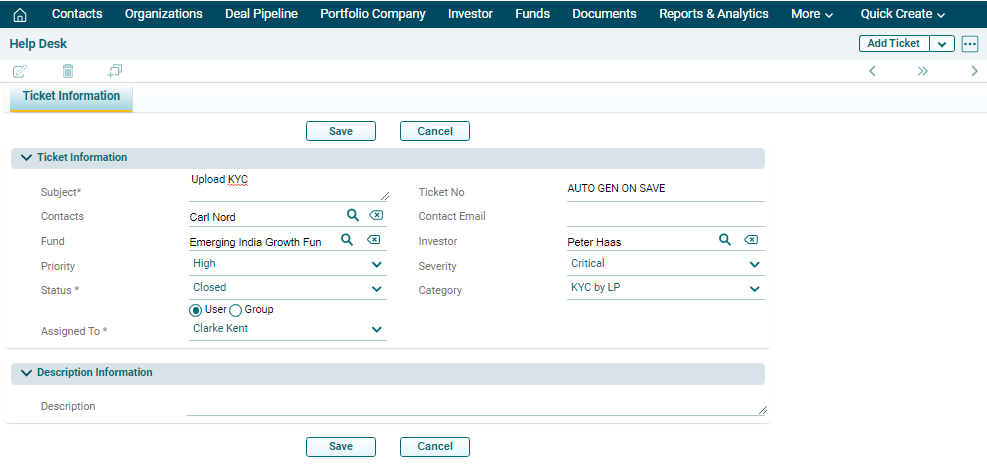987x469 pixels.
Task: Open the three-dot more options button
Action: pyautogui.click(x=970, y=44)
